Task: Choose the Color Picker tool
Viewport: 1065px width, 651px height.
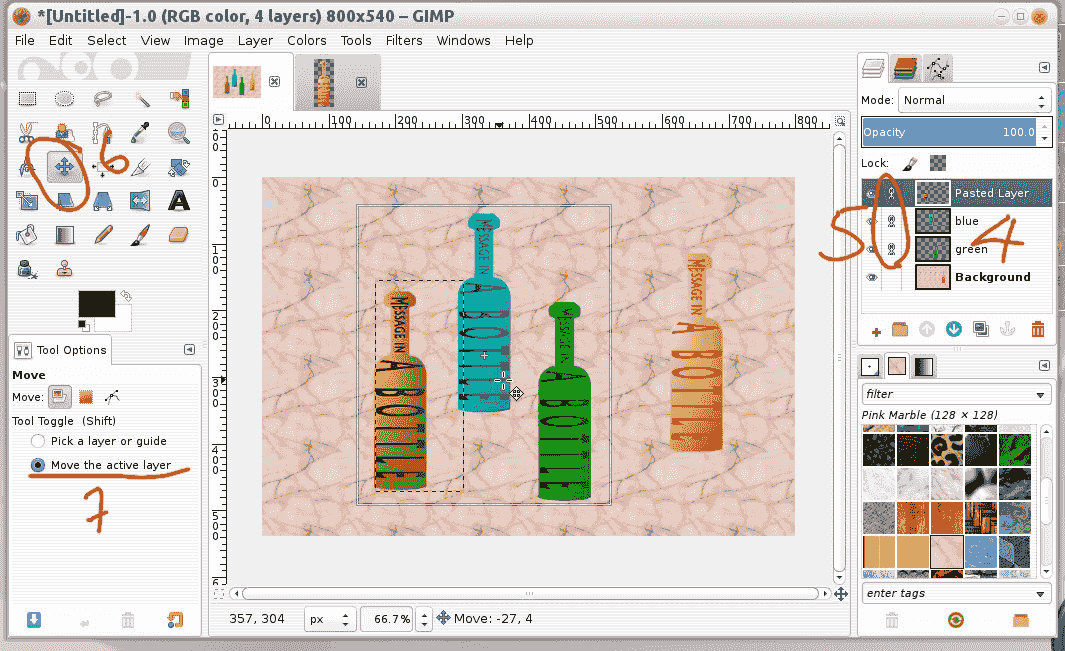Action: [141, 131]
